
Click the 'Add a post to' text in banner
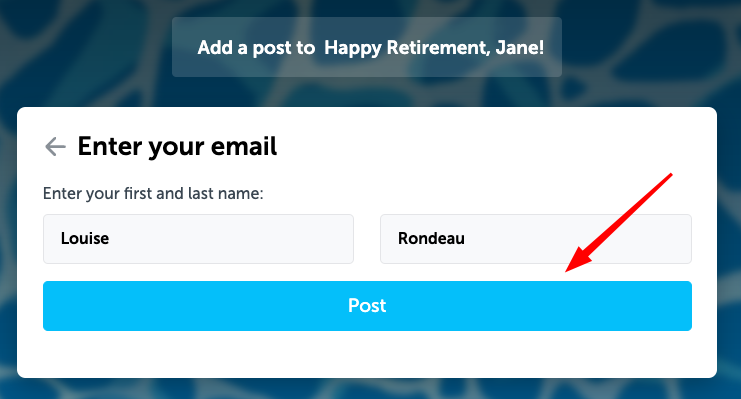tap(256, 48)
